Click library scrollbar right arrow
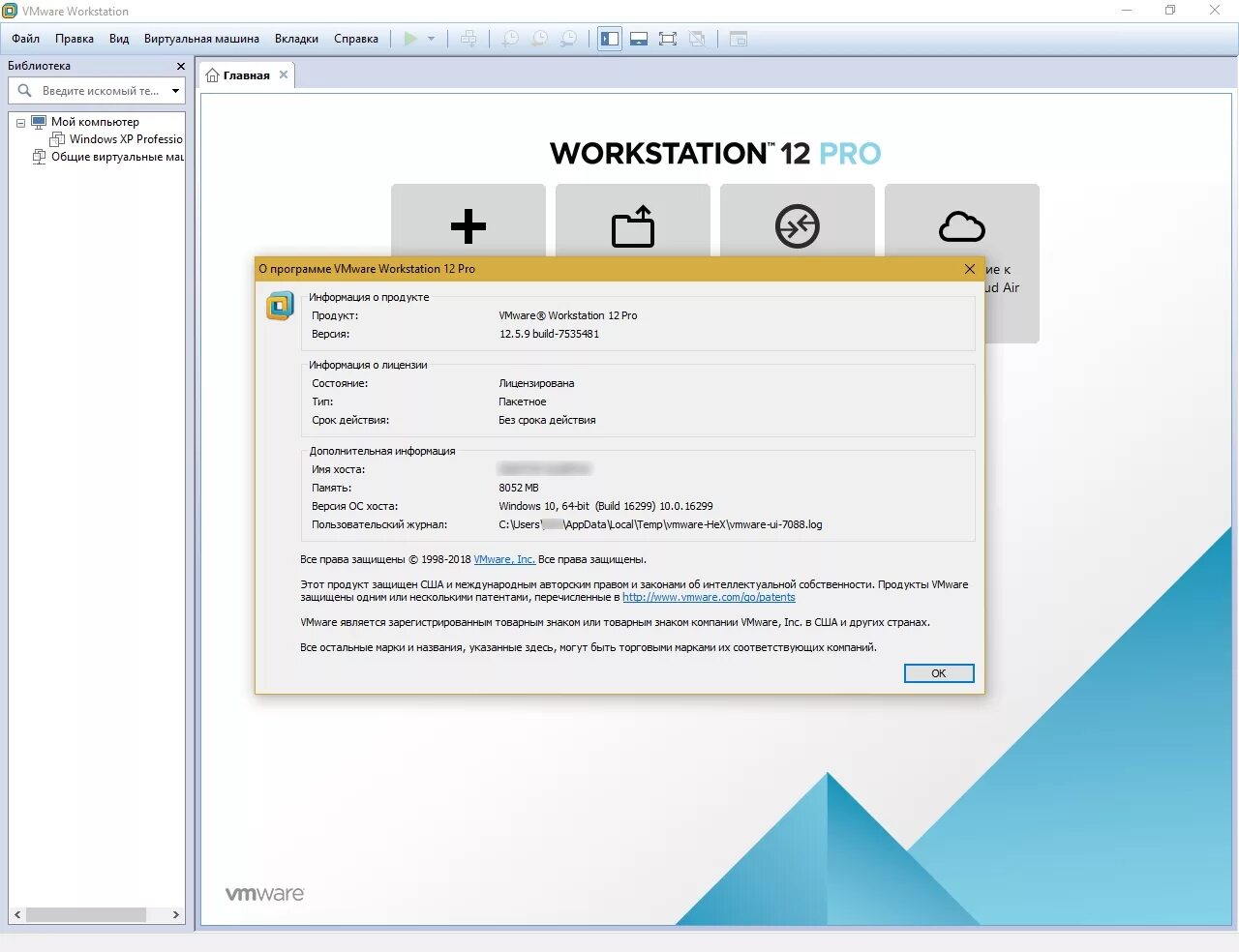1239x952 pixels. (x=175, y=914)
